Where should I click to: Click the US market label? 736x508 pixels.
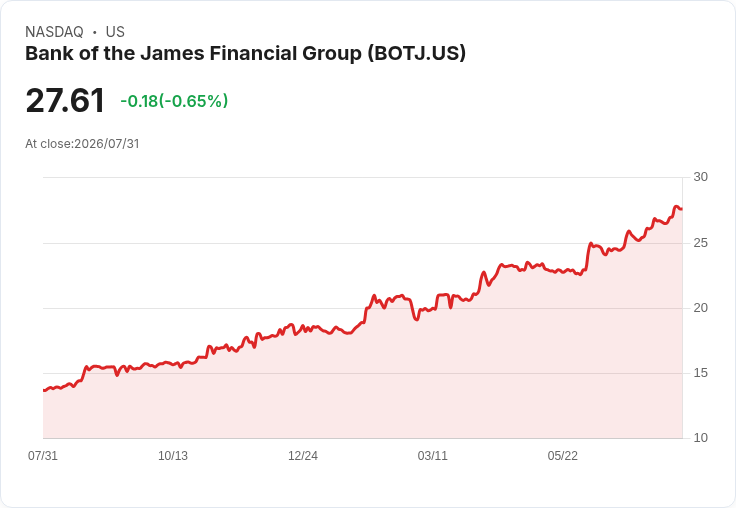click(x=115, y=32)
